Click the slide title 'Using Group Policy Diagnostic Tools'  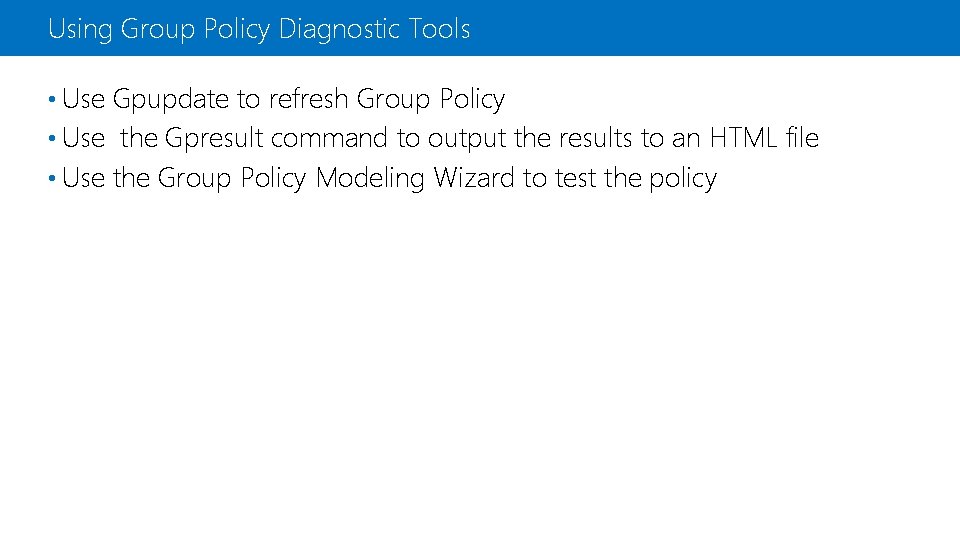(259, 29)
